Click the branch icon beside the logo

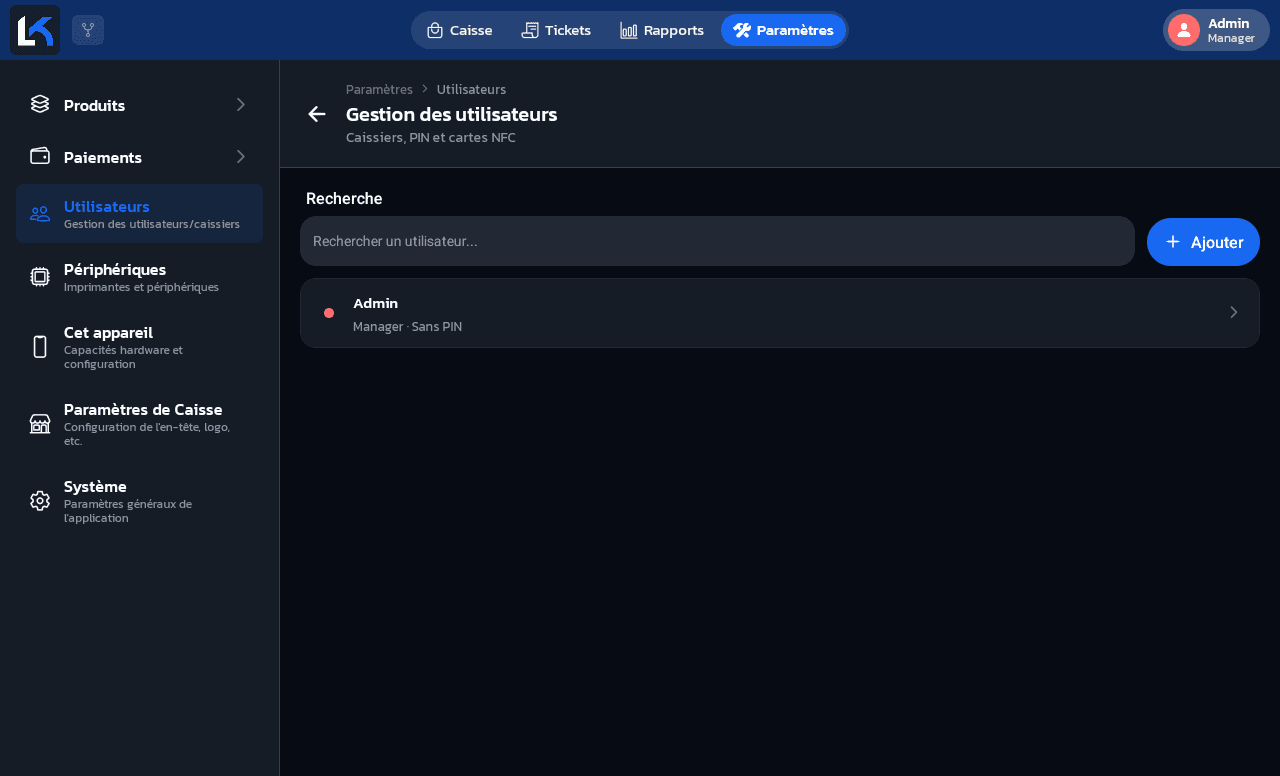(88, 30)
